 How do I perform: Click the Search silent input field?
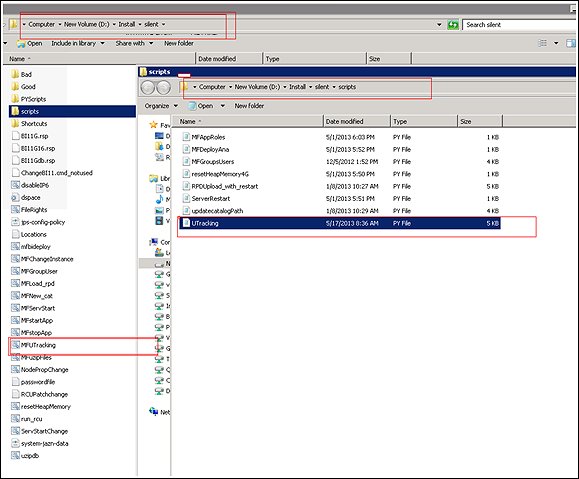[x=520, y=25]
